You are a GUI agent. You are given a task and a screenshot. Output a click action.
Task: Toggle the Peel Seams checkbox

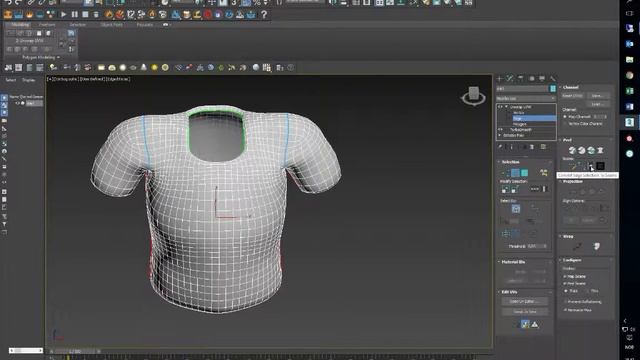[x=565, y=283]
